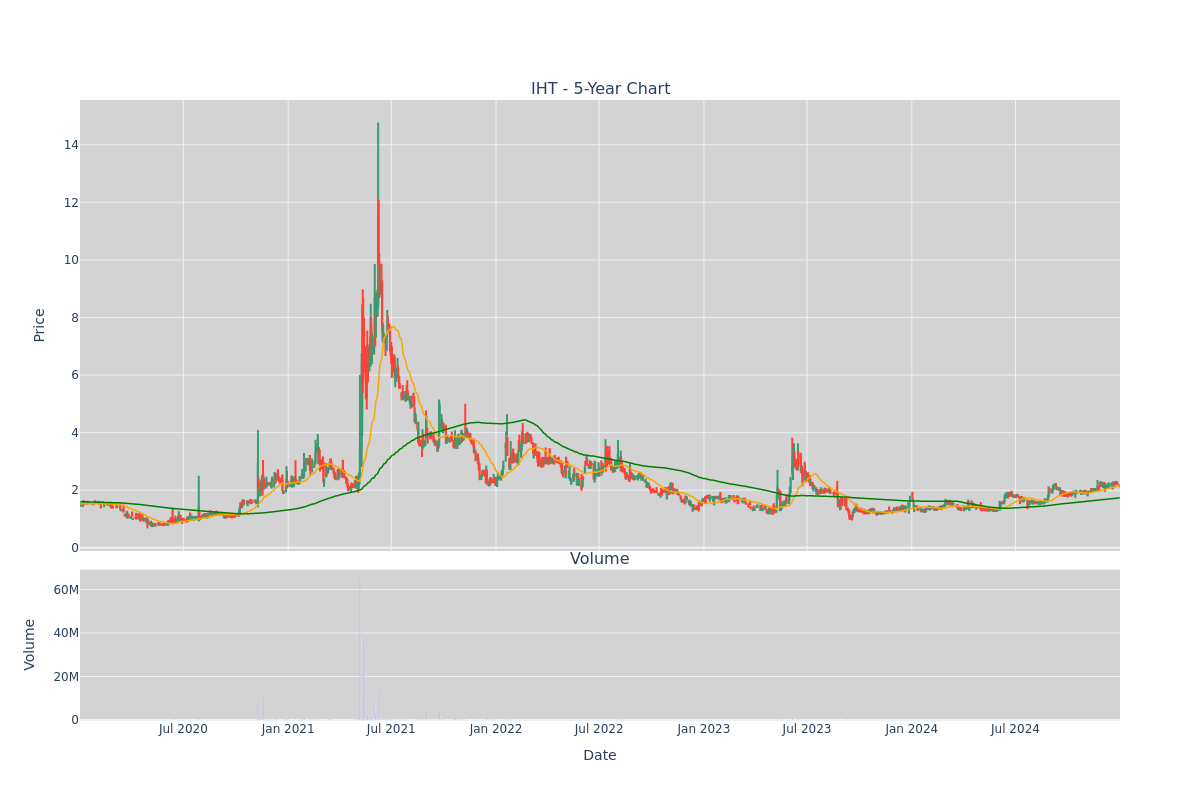The image size is (1200, 800).
Task: Select the 'Jul 2022' date tick
Action: [x=599, y=729]
